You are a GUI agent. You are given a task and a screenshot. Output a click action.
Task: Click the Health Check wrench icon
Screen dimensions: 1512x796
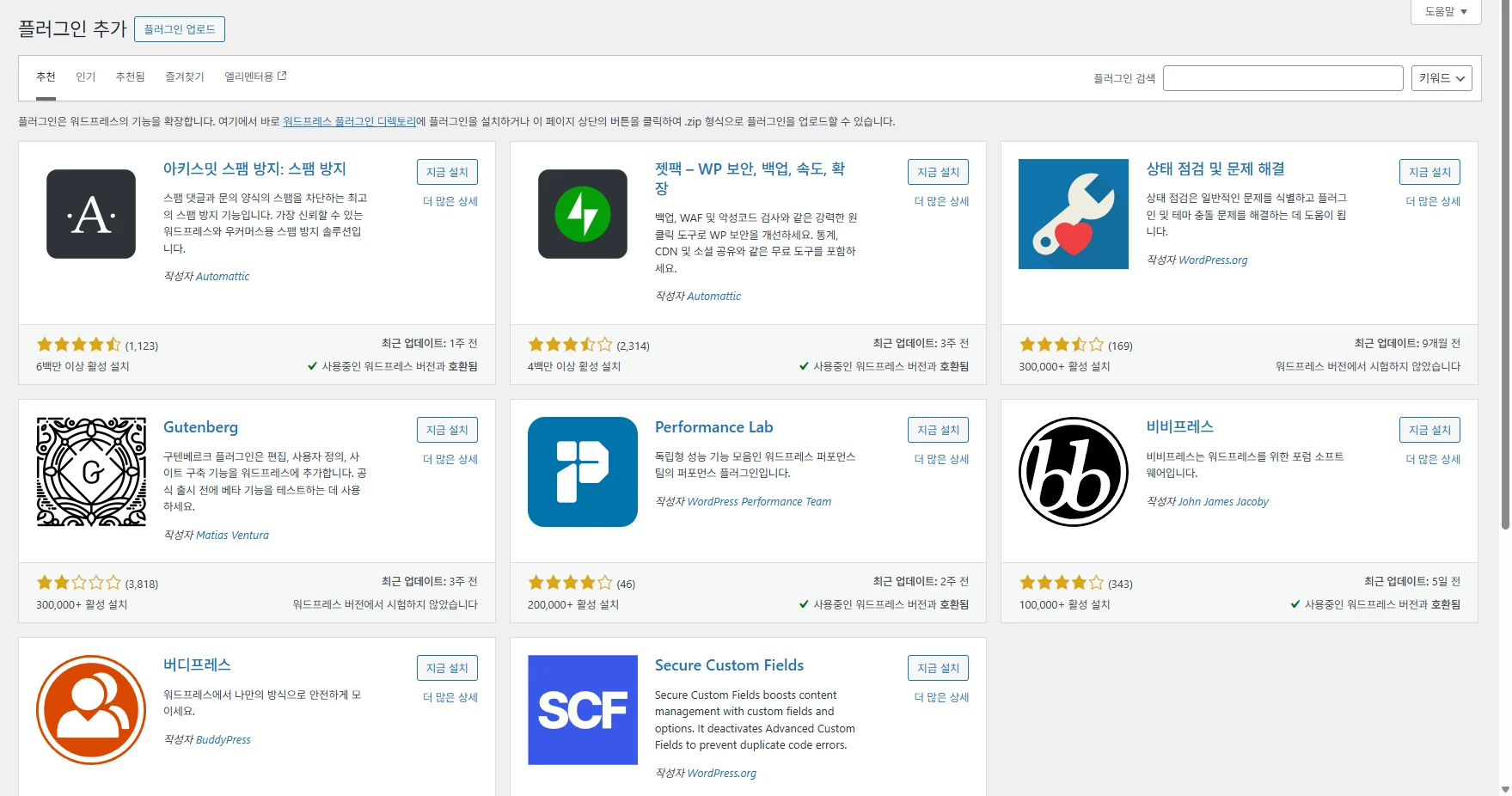tap(1074, 214)
